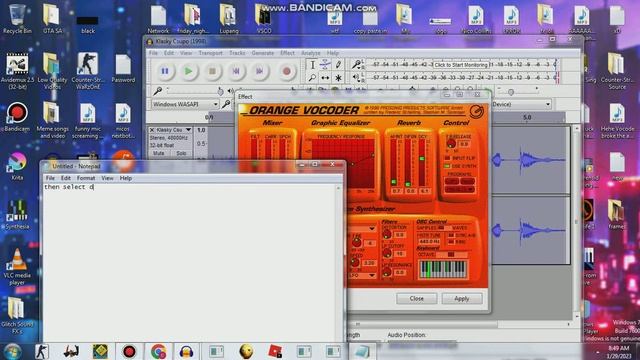Viewport: 640px width, 360px height.
Task: Click inside the Notepad text area
Action: [x=190, y=263]
